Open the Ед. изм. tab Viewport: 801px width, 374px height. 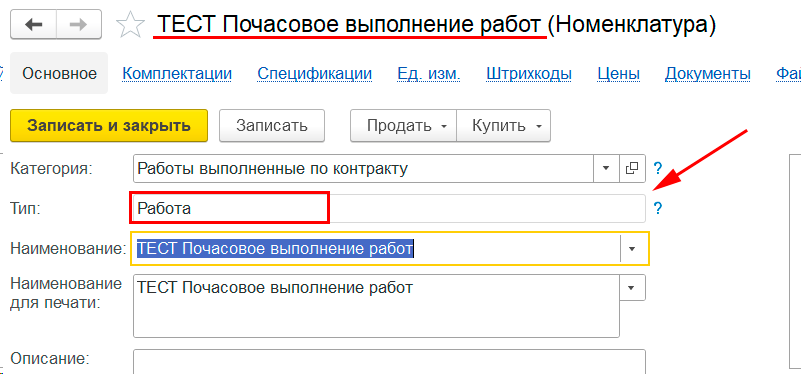coord(429,74)
